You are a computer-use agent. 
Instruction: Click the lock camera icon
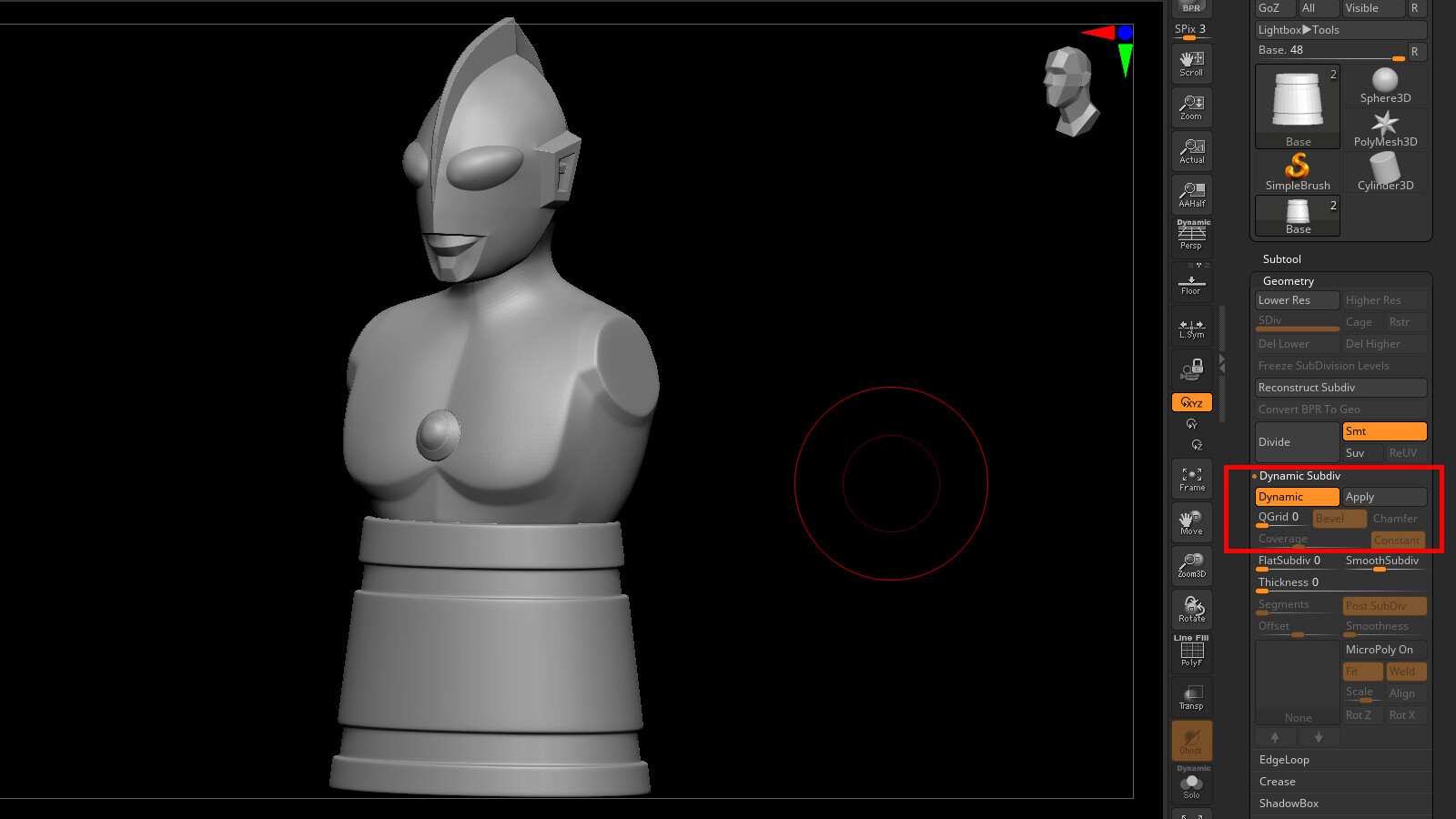point(1191,369)
